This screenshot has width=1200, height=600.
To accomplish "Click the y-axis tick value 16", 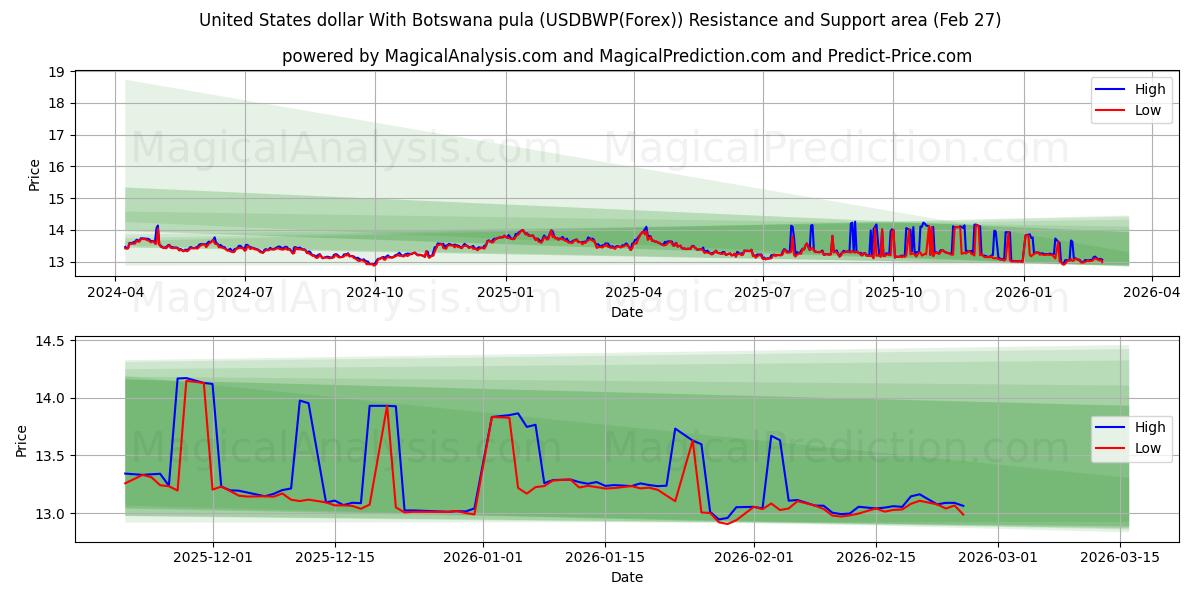I will tap(55, 167).
